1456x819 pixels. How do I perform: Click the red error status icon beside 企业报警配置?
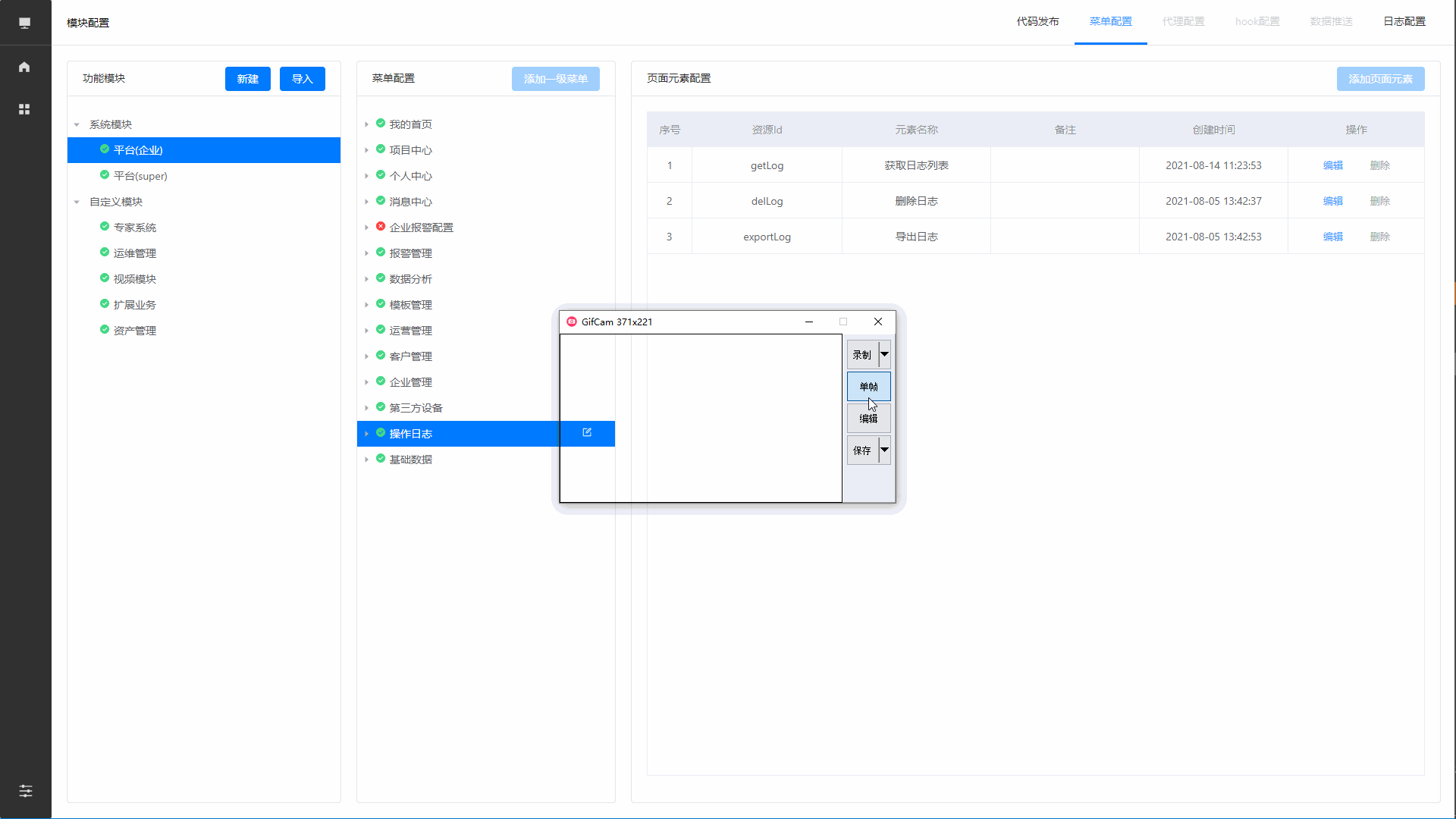coord(381,227)
